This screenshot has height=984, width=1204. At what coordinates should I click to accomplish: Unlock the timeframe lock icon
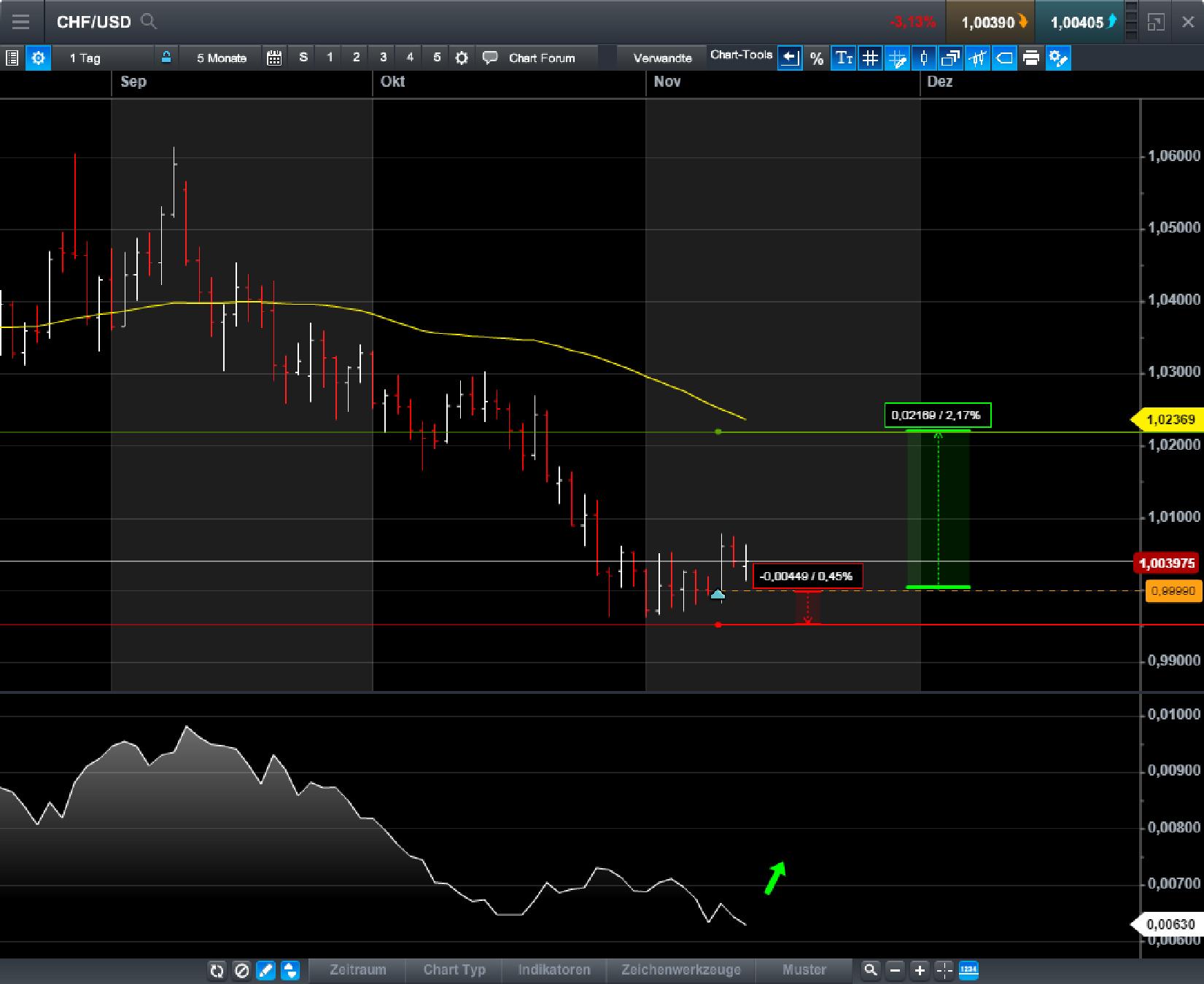click(x=166, y=57)
